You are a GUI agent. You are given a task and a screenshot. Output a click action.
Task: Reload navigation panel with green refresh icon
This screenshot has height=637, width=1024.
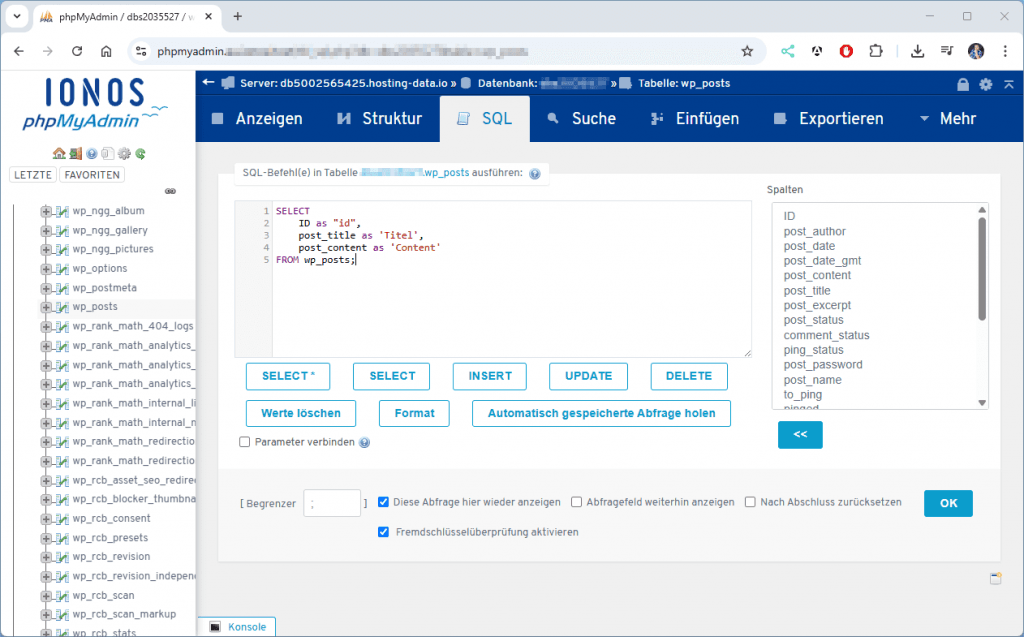coord(139,153)
